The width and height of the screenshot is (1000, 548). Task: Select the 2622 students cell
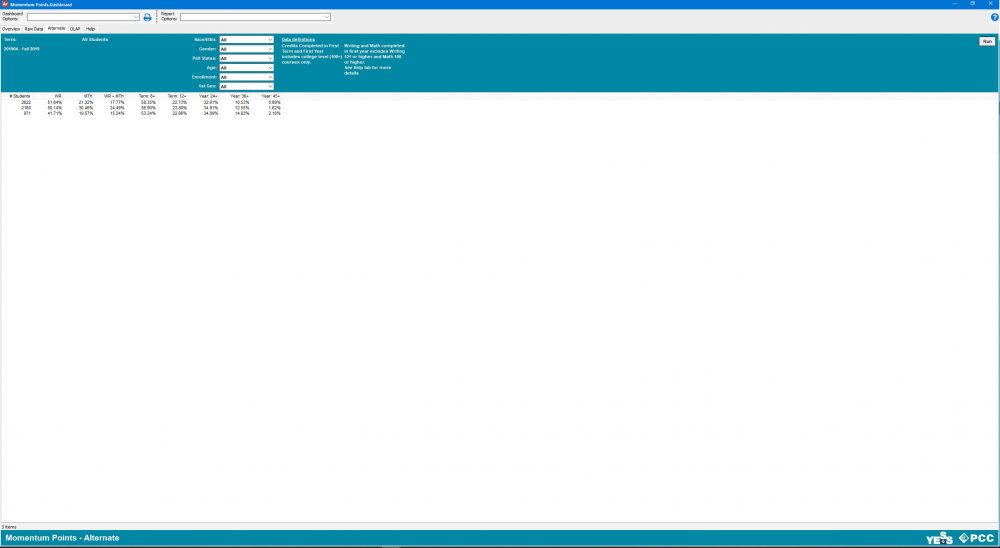click(26, 102)
